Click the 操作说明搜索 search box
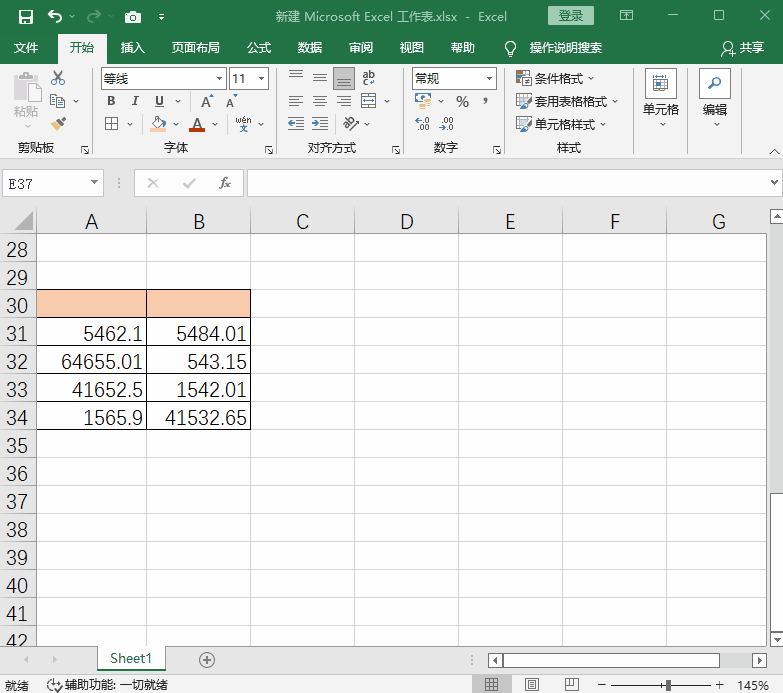Viewport: 783px width, 693px height. pyautogui.click(x=565, y=48)
